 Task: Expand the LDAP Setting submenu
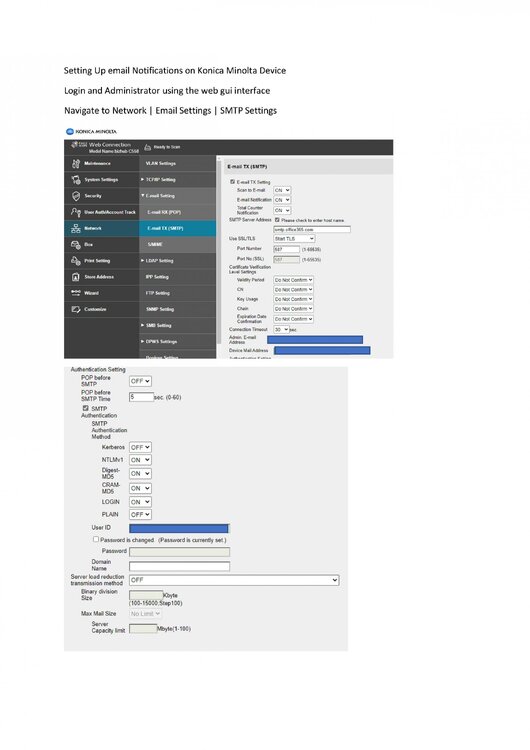(177, 261)
